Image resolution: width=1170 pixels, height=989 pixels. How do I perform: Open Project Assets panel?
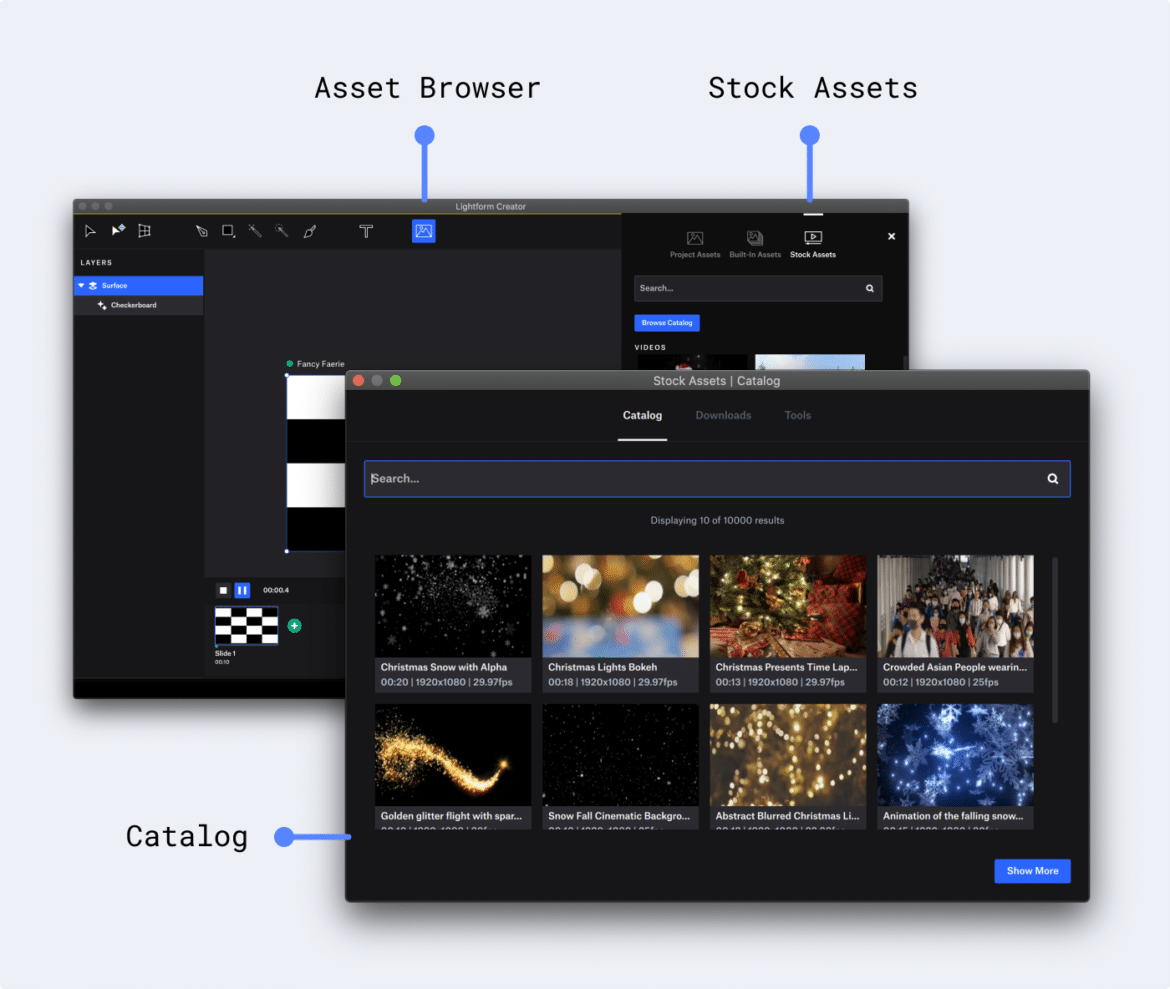pyautogui.click(x=694, y=243)
